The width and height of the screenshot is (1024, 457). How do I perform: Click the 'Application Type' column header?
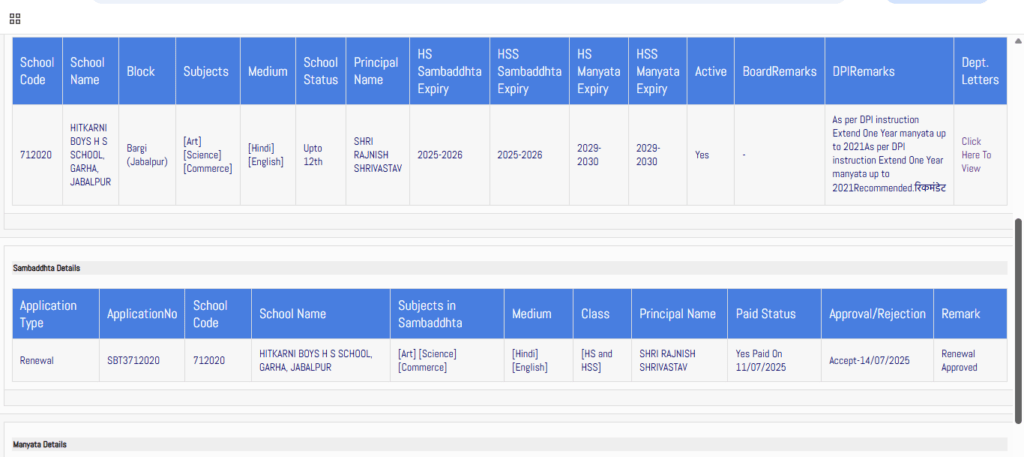pos(55,313)
